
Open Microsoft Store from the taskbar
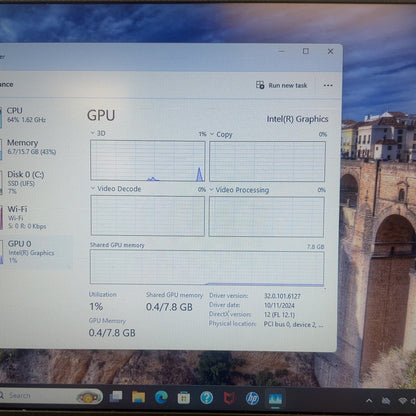tap(184, 398)
